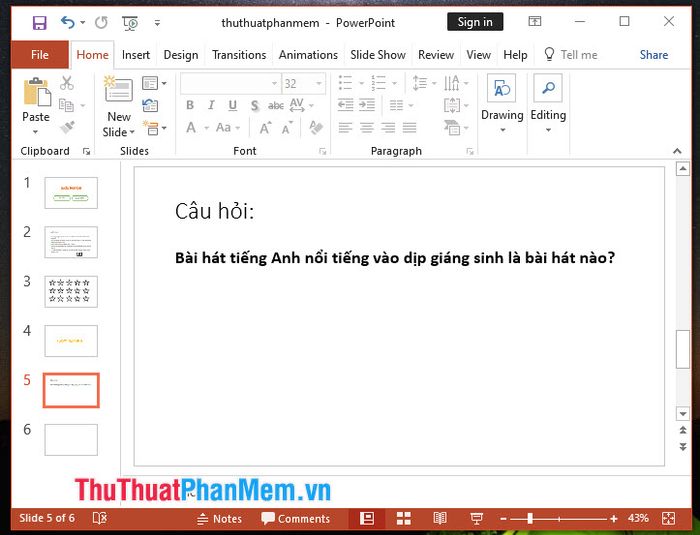This screenshot has height=535, width=700.
Task: Undo the last action
Action: click(x=67, y=22)
